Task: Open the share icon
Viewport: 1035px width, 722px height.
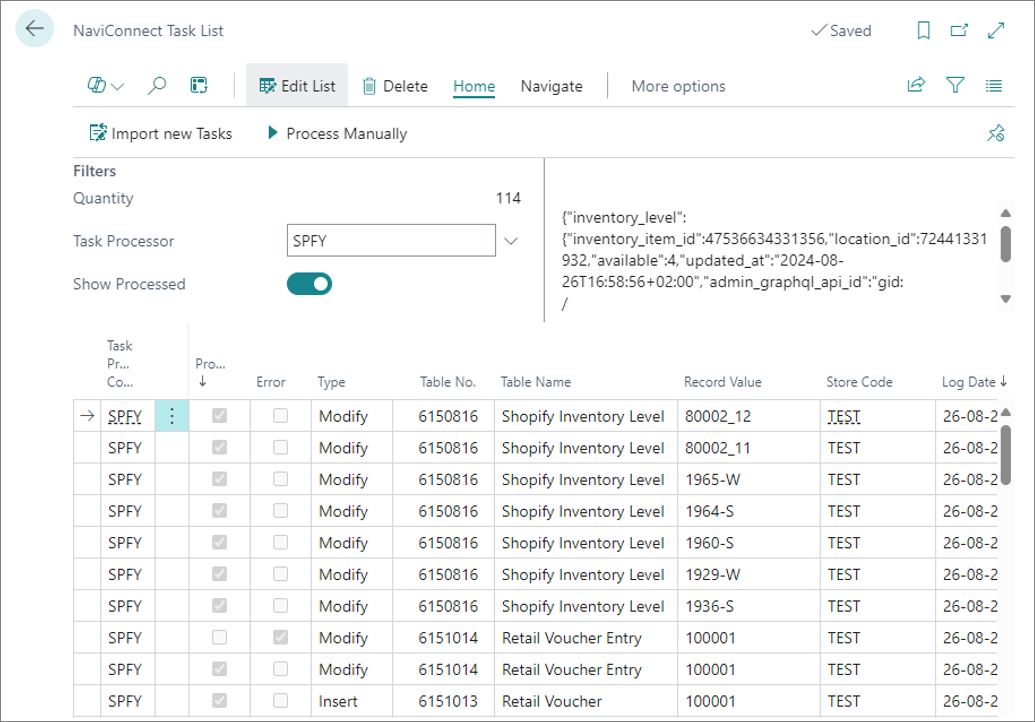Action: 916,85
